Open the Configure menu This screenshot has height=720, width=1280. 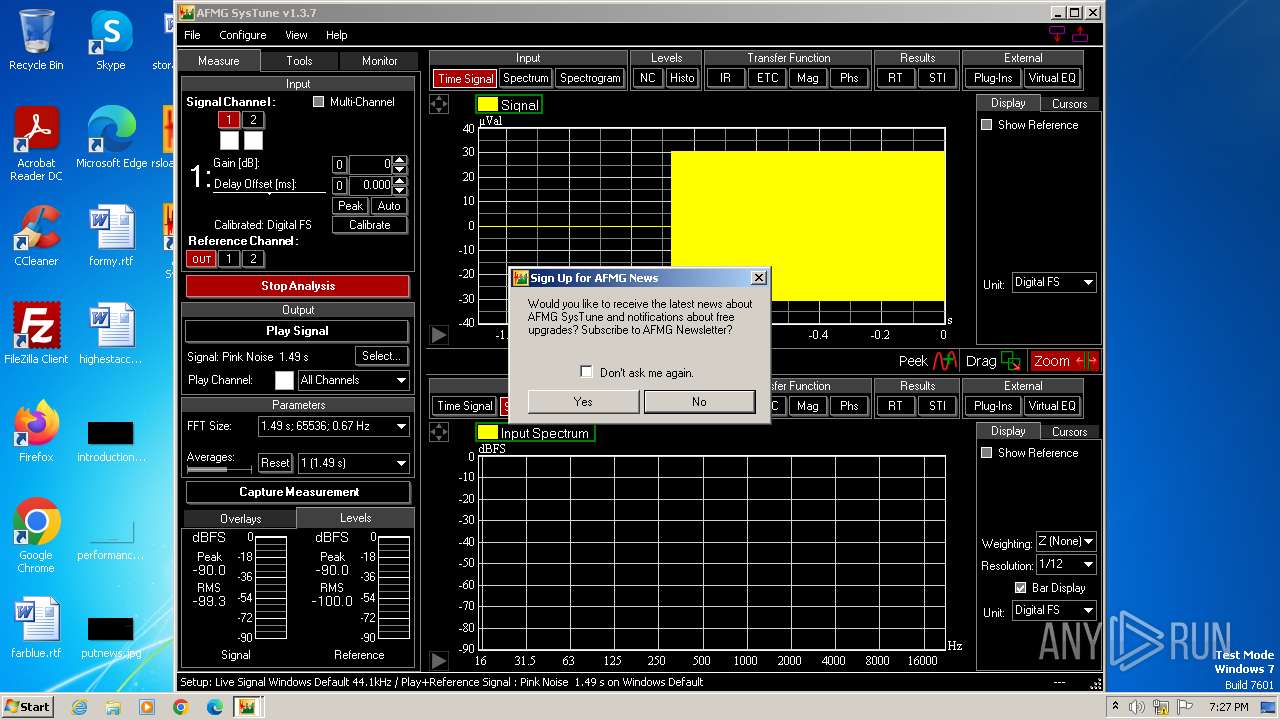[x=243, y=35]
